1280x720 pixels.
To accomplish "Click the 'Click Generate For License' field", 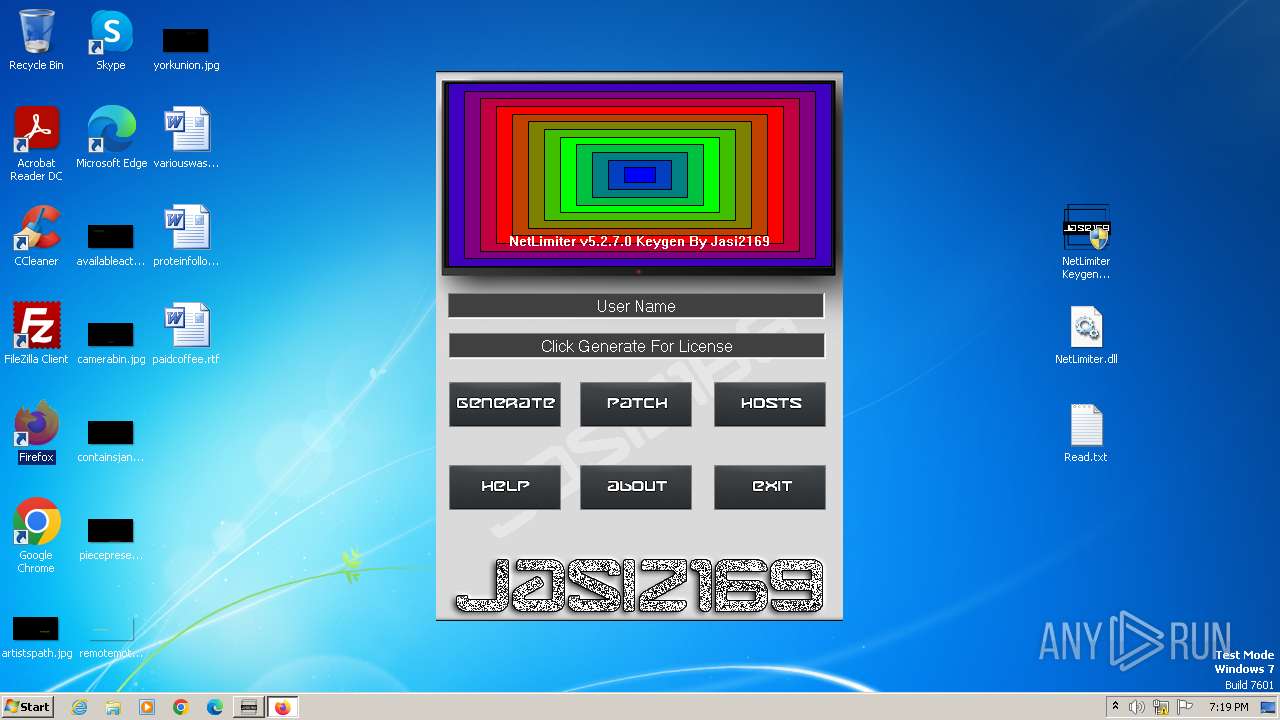I will pos(636,346).
